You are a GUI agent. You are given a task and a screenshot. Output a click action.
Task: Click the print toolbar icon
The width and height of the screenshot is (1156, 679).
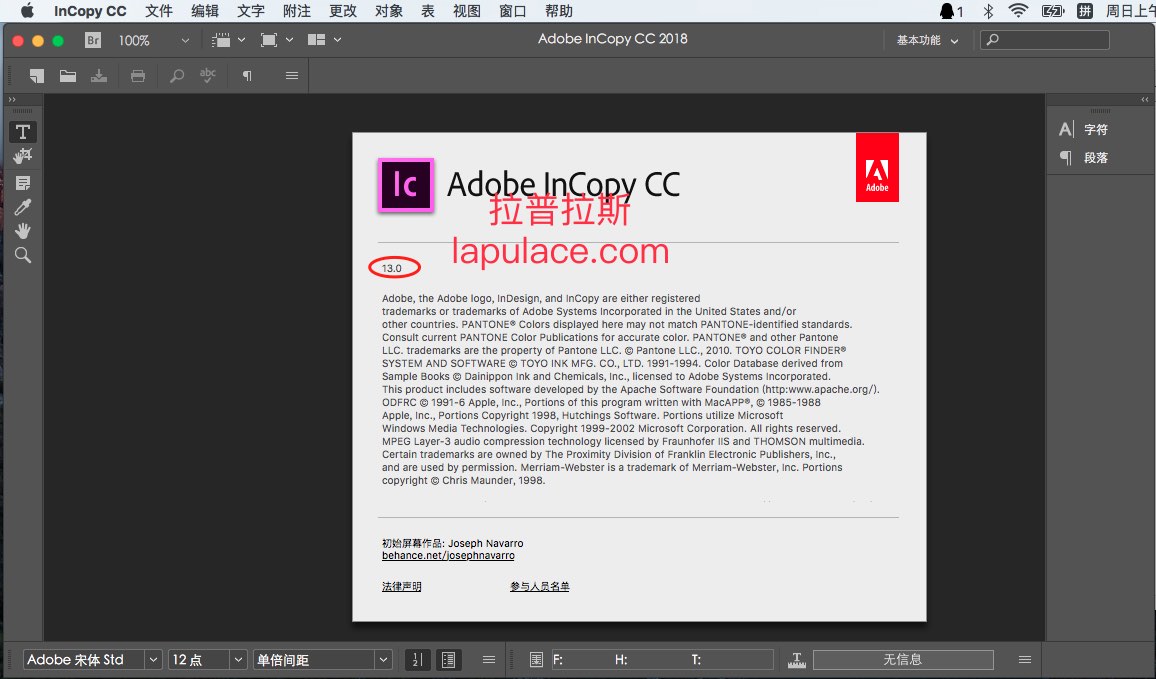click(138, 75)
